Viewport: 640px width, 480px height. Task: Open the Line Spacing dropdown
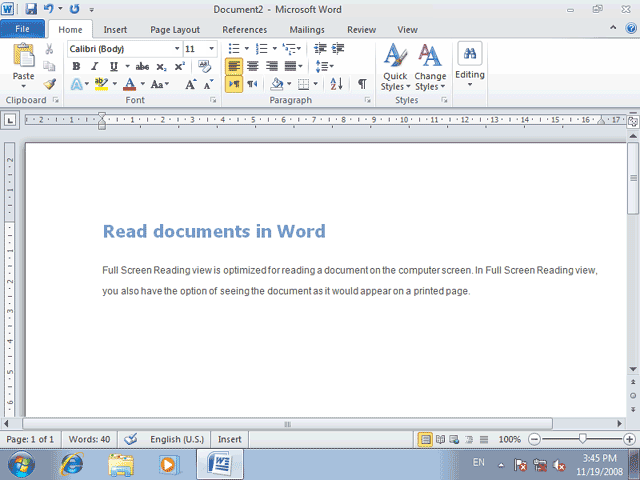pos(325,66)
